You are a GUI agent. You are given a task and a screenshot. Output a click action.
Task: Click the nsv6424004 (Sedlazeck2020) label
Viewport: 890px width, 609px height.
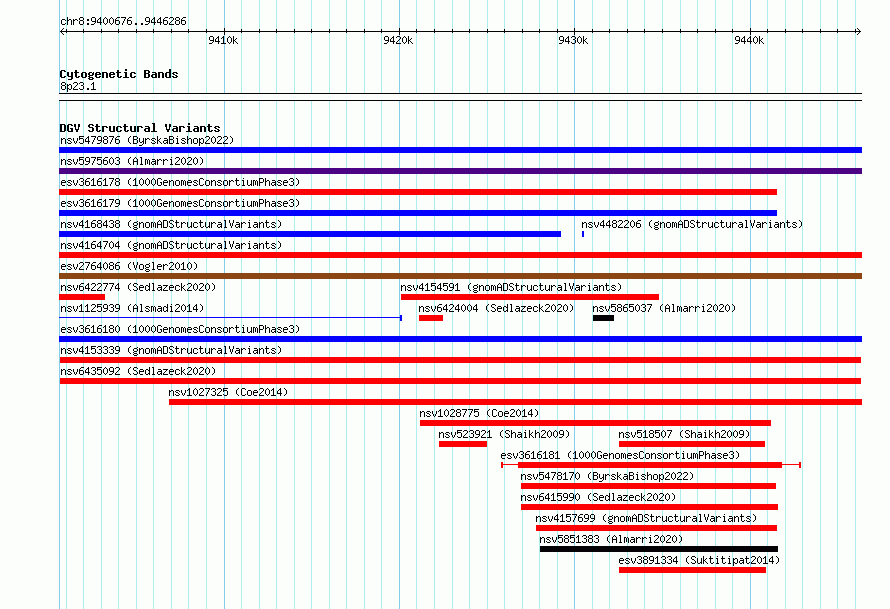coord(496,308)
